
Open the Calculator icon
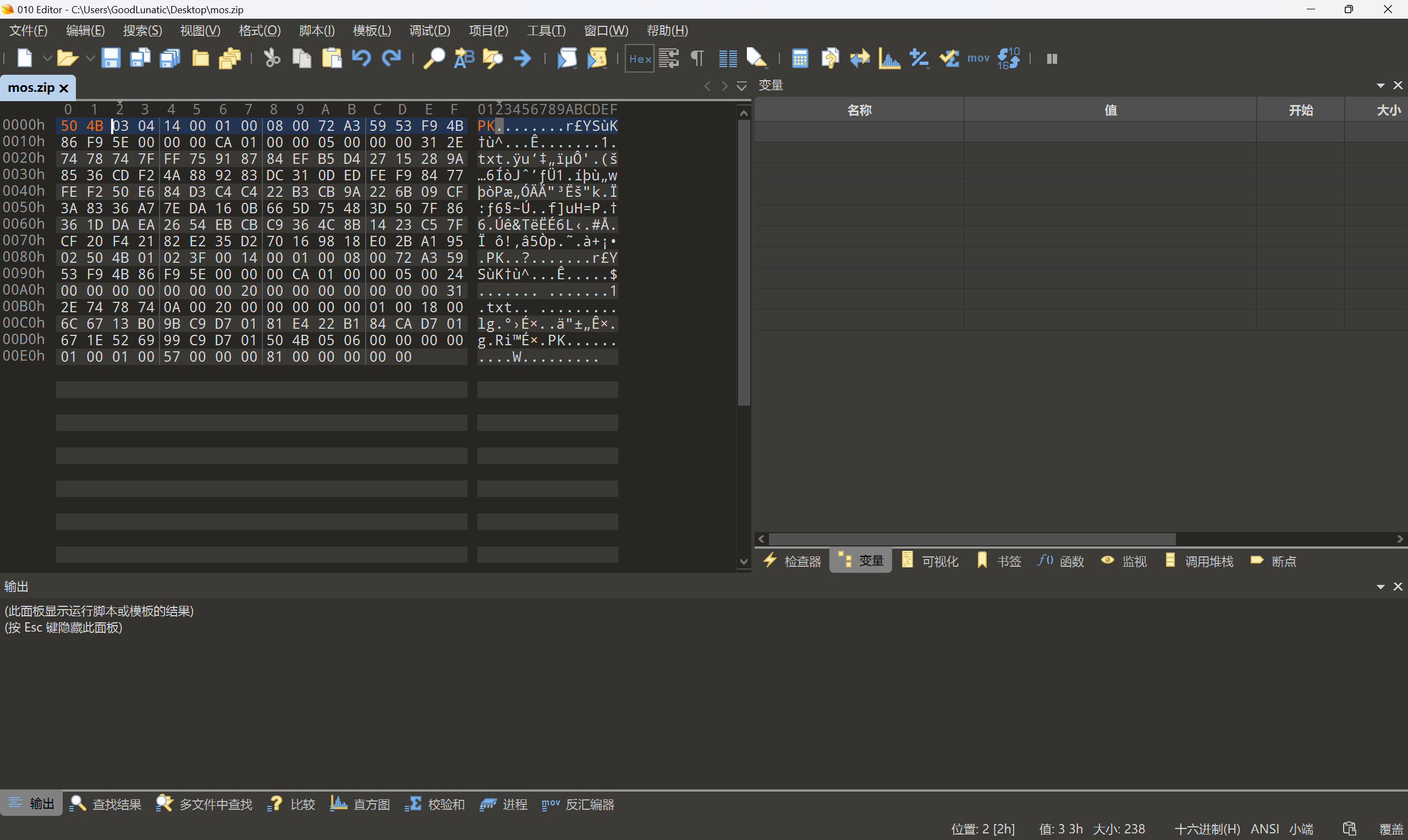click(x=800, y=58)
